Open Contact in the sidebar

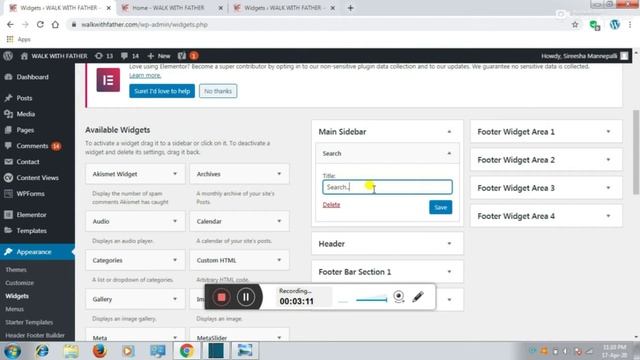coord(28,162)
